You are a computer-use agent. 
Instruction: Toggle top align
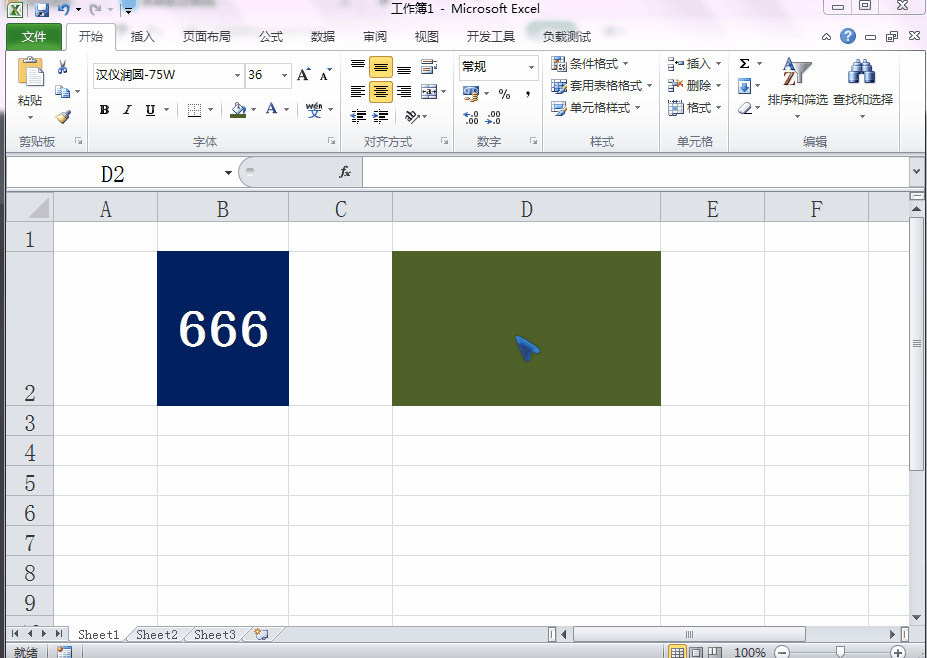coord(358,67)
